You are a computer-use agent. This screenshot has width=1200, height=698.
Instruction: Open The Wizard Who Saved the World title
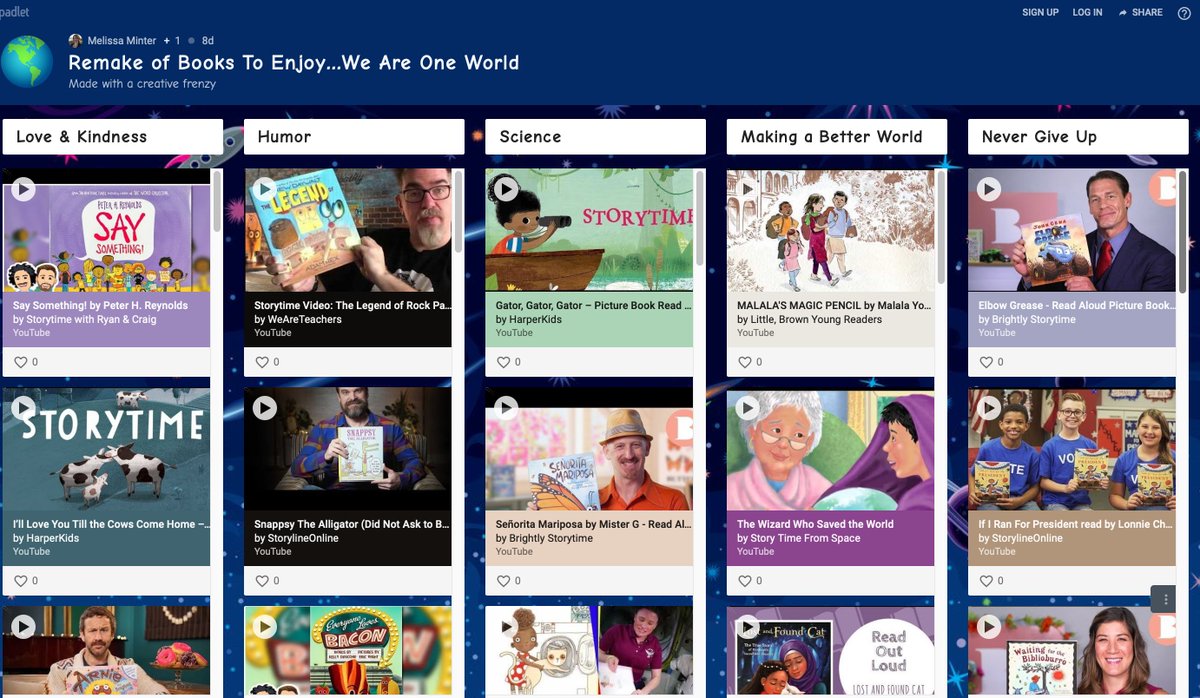(x=815, y=524)
